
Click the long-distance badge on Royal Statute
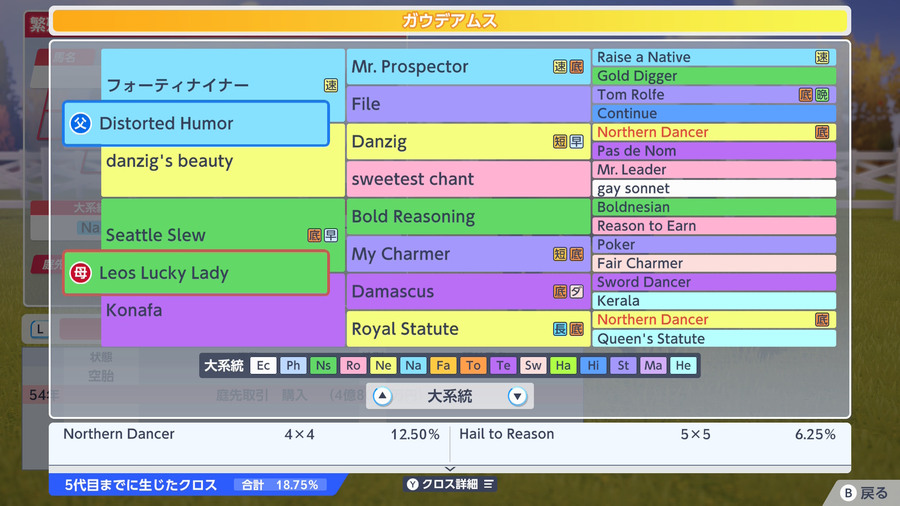click(560, 329)
